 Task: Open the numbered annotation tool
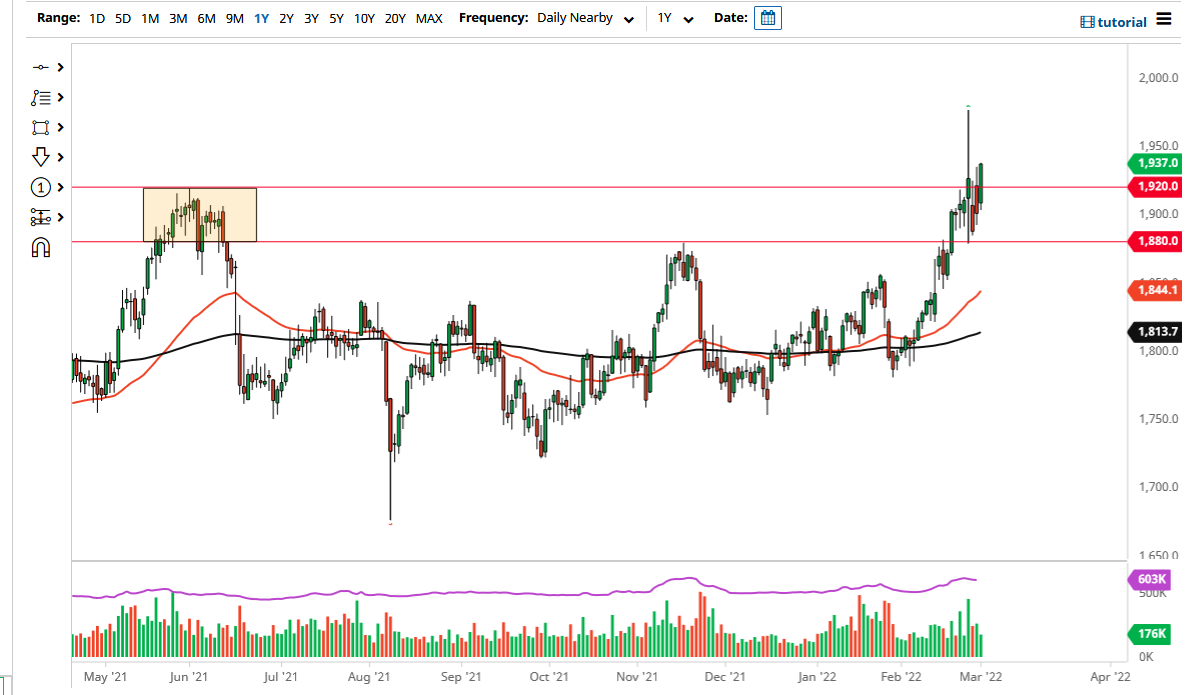point(40,187)
